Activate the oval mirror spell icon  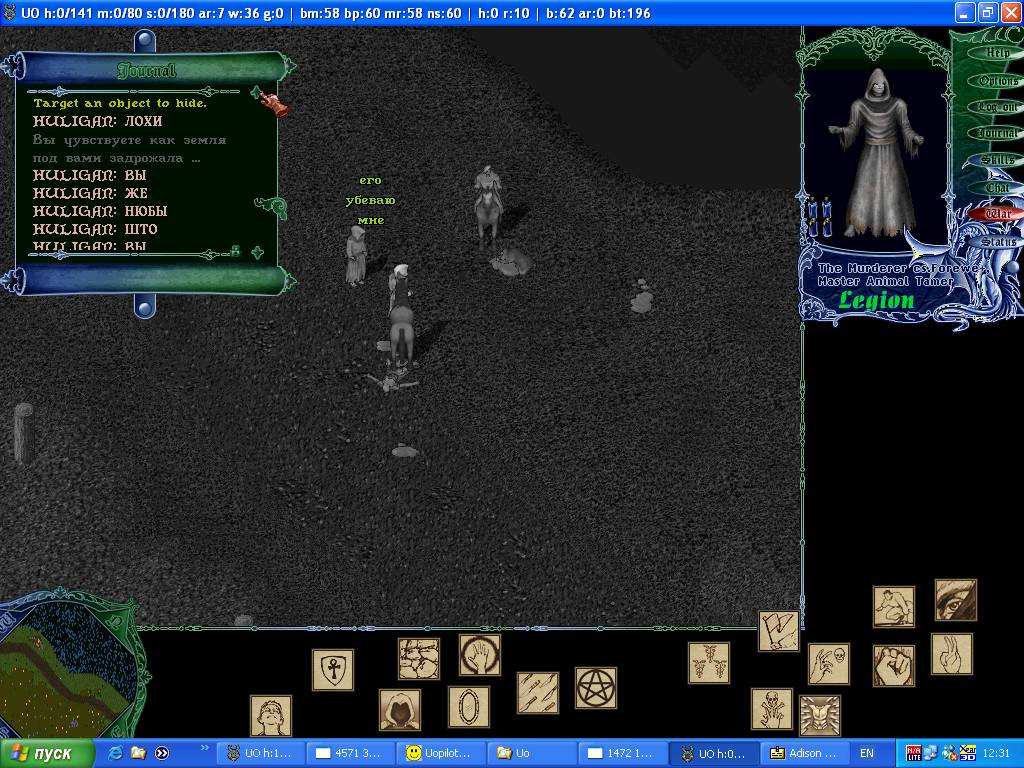468,707
